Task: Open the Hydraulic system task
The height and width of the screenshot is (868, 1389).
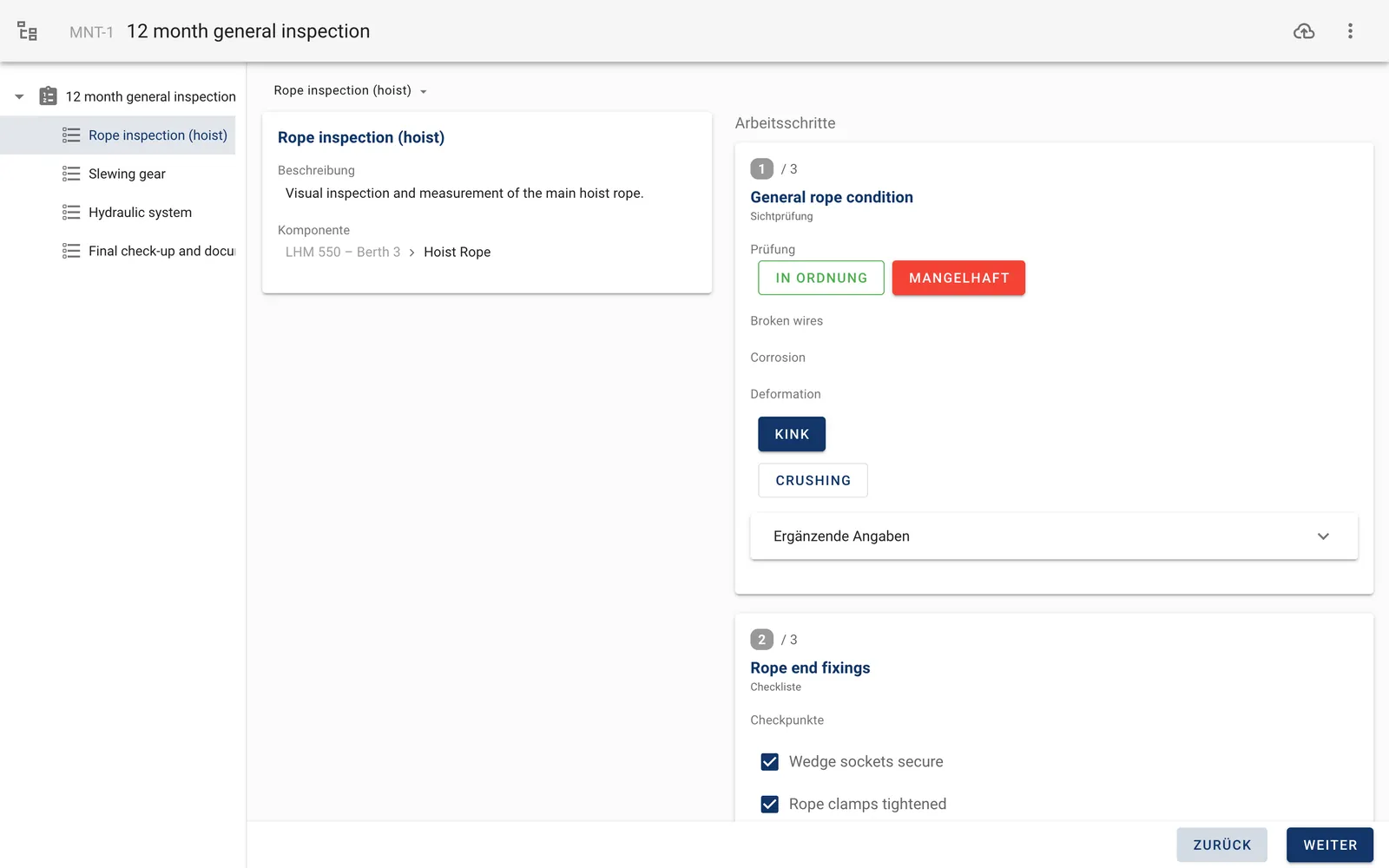Action: click(118, 213)
